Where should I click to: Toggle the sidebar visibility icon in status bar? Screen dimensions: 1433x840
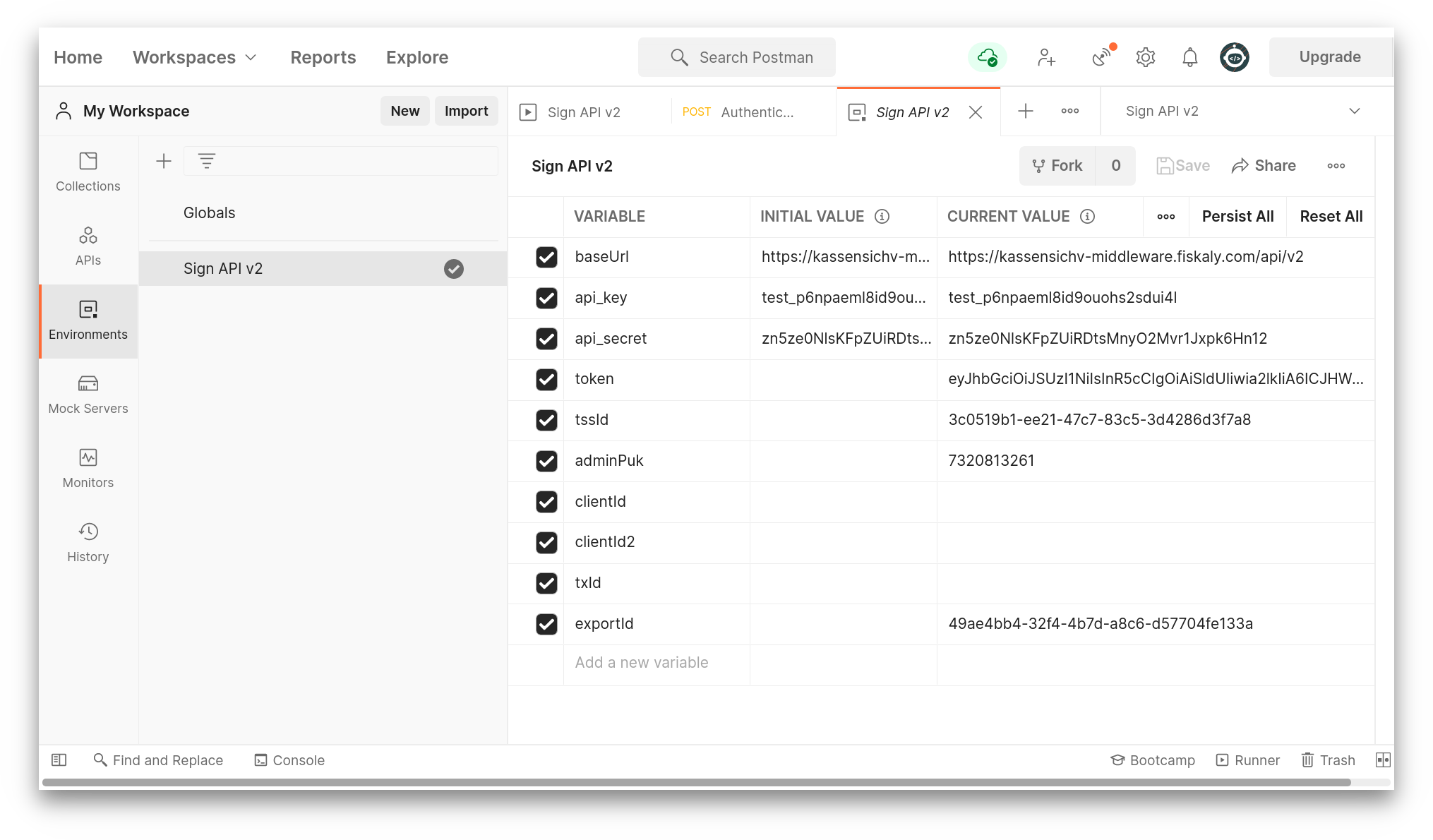[x=59, y=760]
